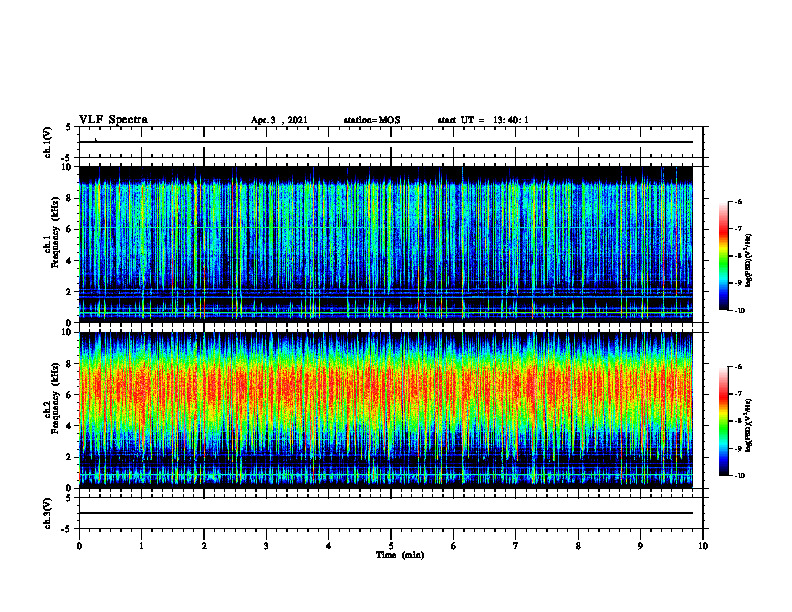Click the "ch.3(V)" axis label
The width and height of the screenshot is (792, 612).
[x=47, y=513]
